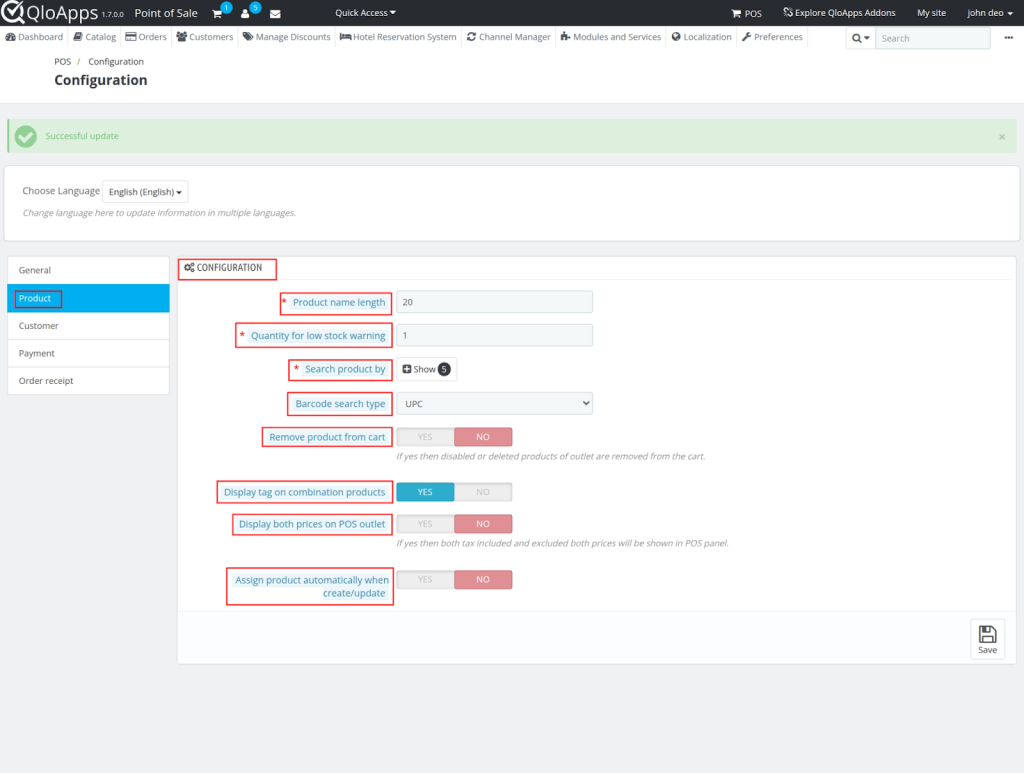Set Display both prices to YES
Image resolution: width=1024 pixels, height=773 pixels.
pos(425,524)
